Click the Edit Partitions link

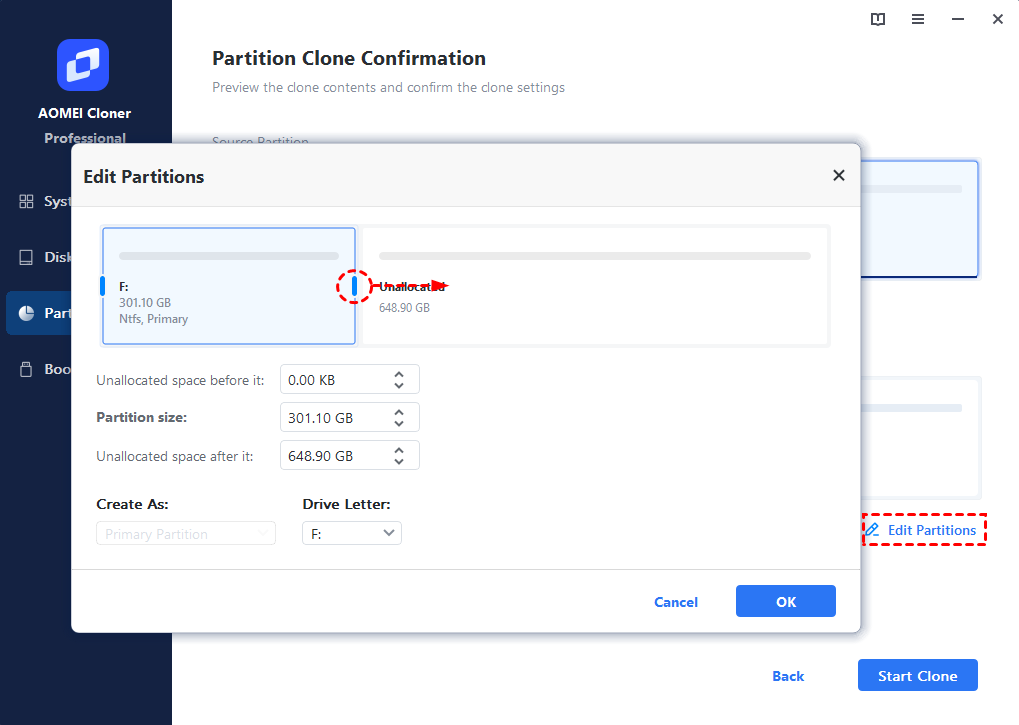point(931,530)
